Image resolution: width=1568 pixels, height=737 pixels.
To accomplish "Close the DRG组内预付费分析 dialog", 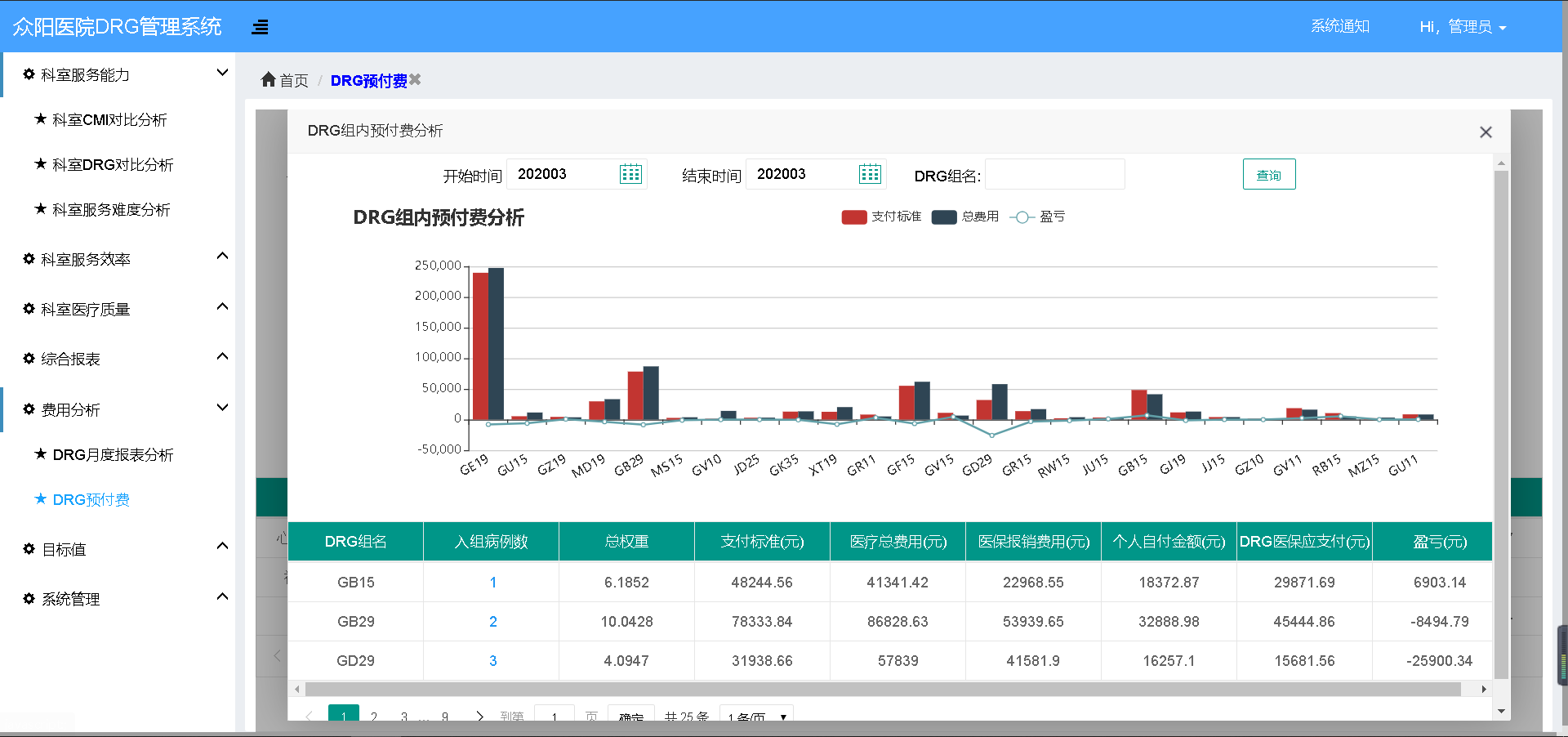I will [1486, 132].
